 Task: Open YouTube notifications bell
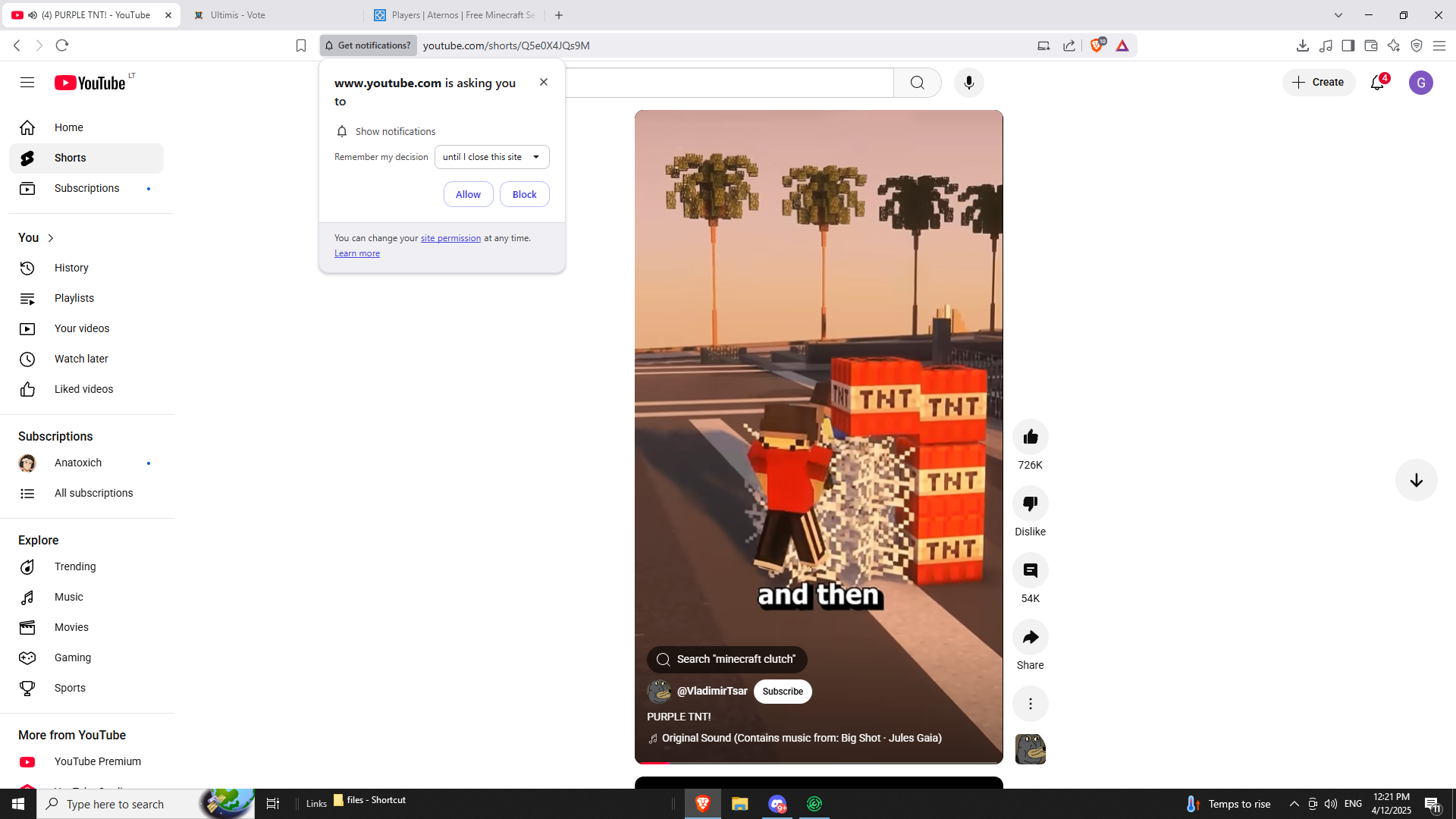tap(1377, 83)
